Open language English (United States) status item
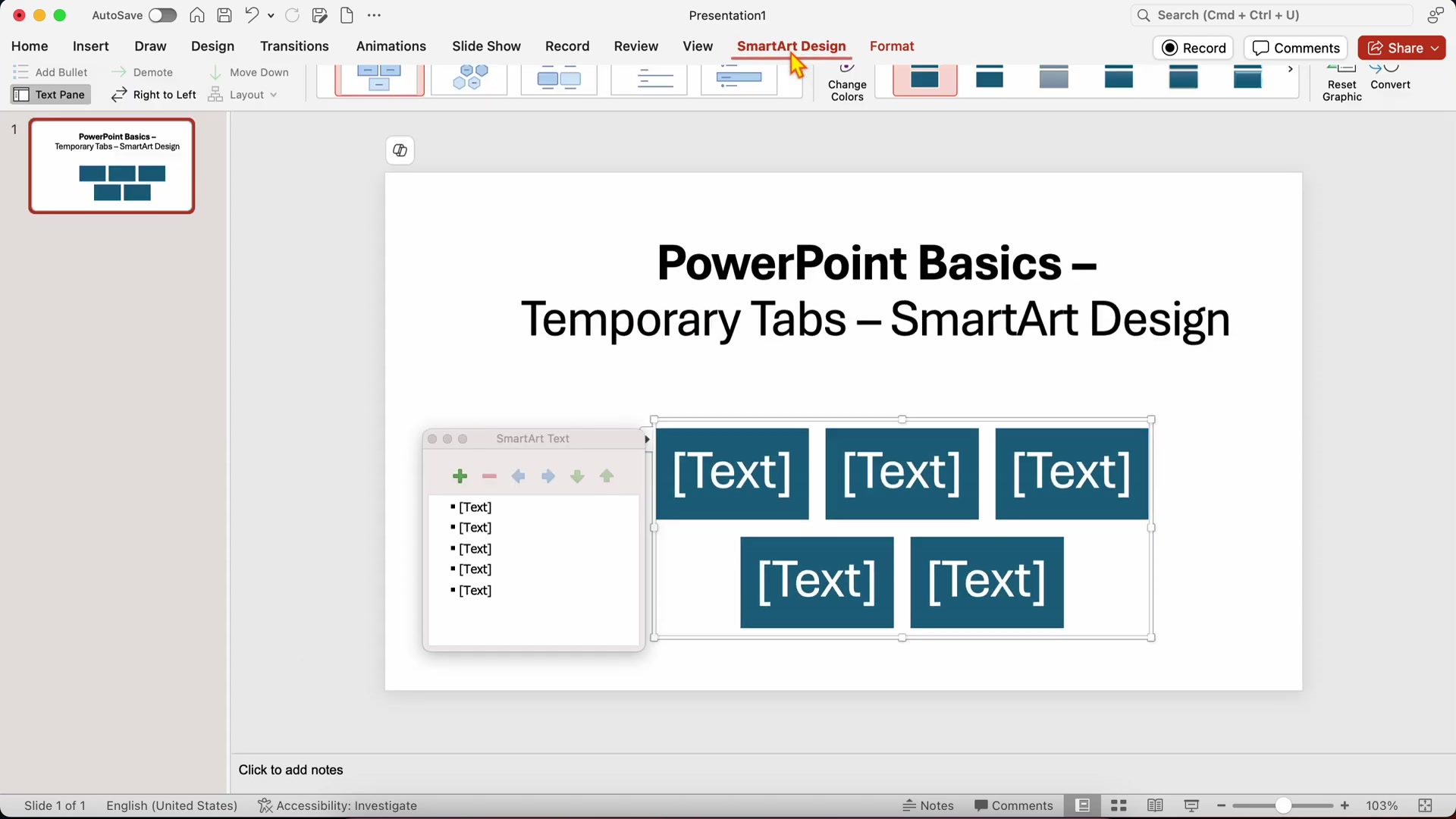Viewport: 1456px width, 819px height. (171, 805)
